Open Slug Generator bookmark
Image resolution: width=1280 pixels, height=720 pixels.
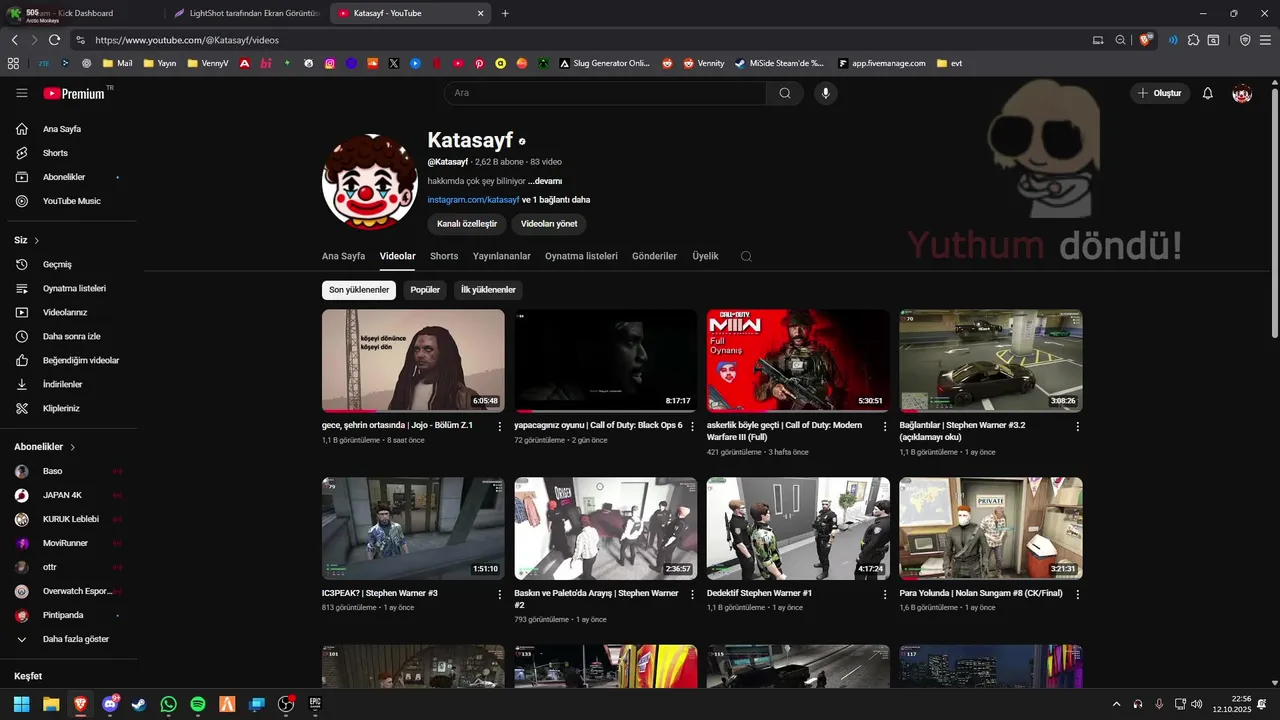pyautogui.click(x=604, y=63)
